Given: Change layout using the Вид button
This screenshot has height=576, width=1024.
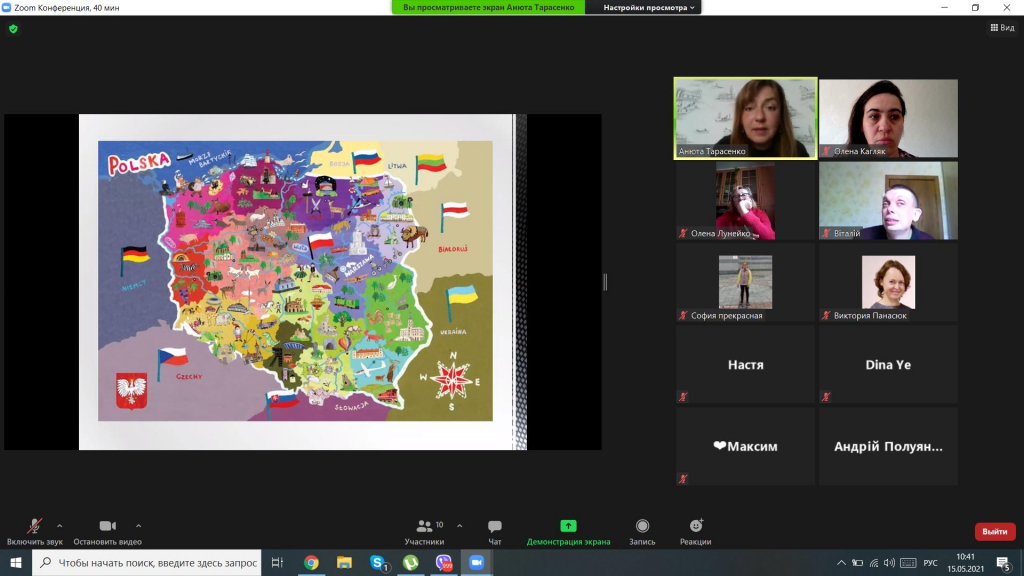Looking at the screenshot, I should 1002,27.
